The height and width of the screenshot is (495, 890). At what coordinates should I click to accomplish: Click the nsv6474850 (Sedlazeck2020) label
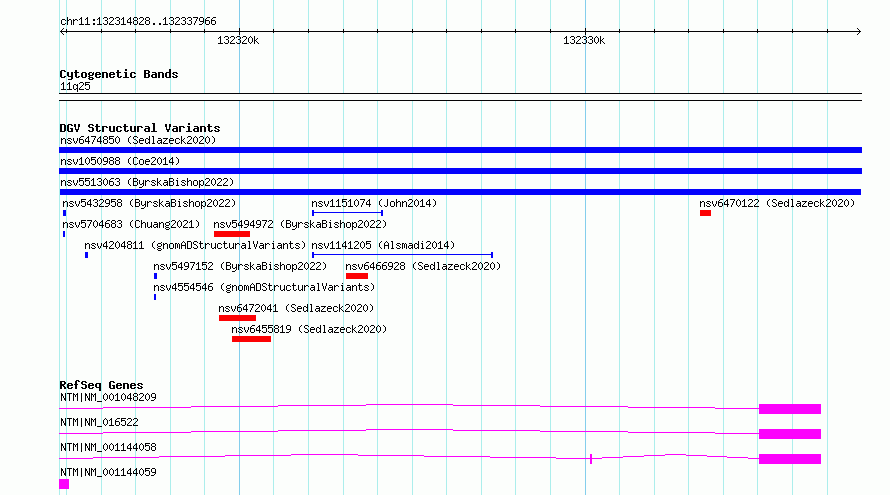[138, 140]
